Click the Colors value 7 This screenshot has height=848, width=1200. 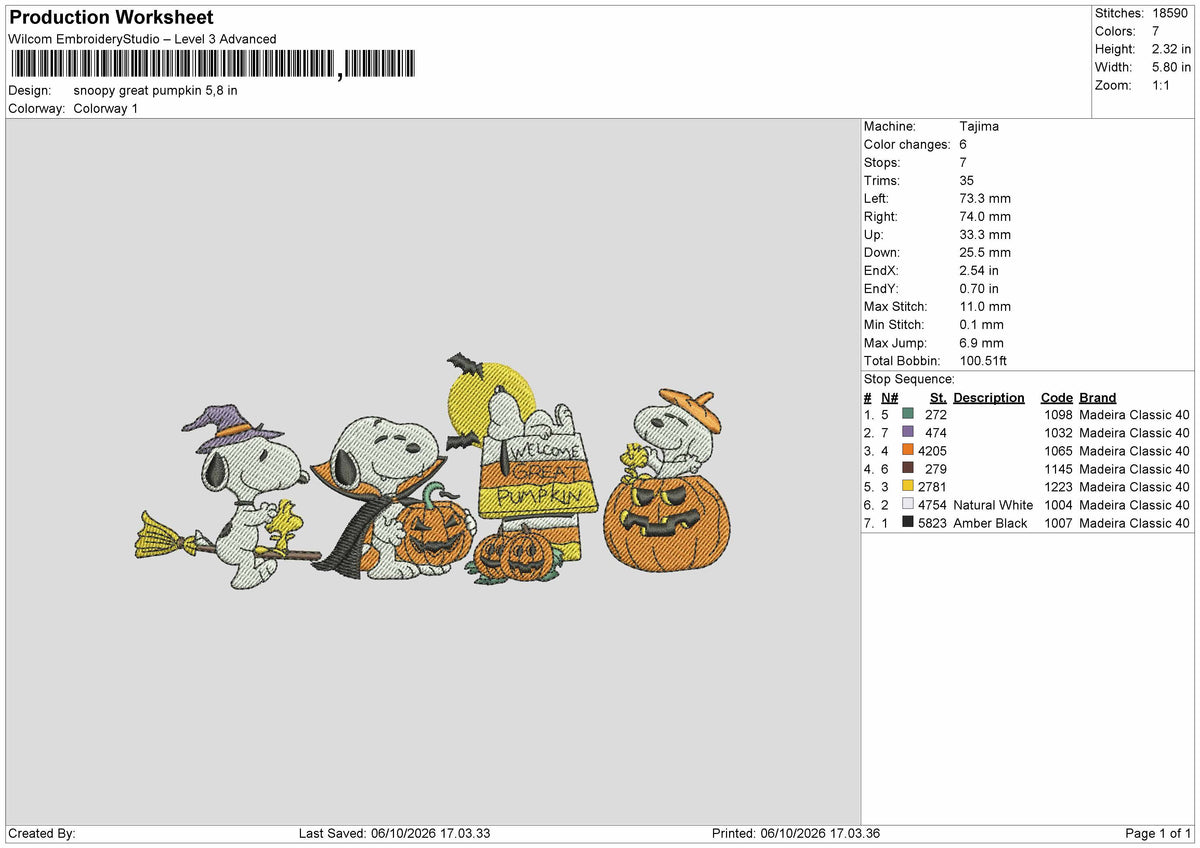coord(1156,31)
